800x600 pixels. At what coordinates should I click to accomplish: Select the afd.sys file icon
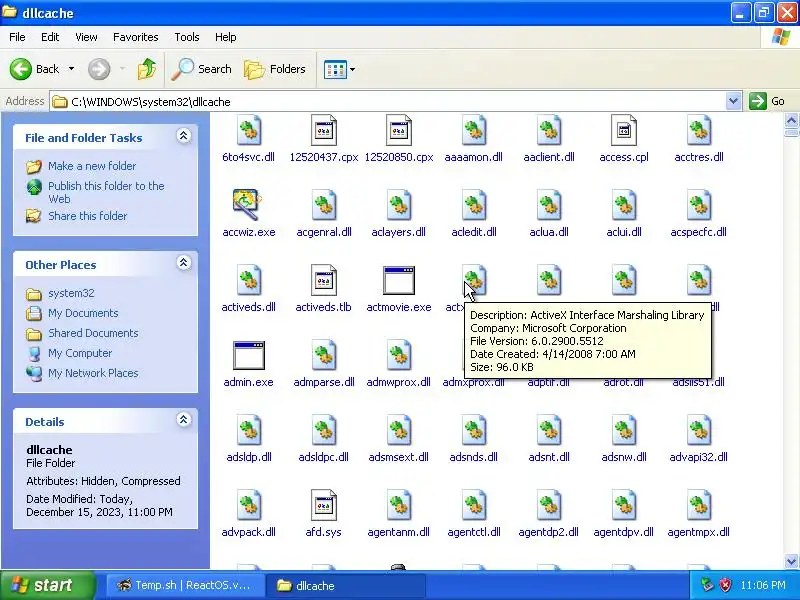point(323,506)
